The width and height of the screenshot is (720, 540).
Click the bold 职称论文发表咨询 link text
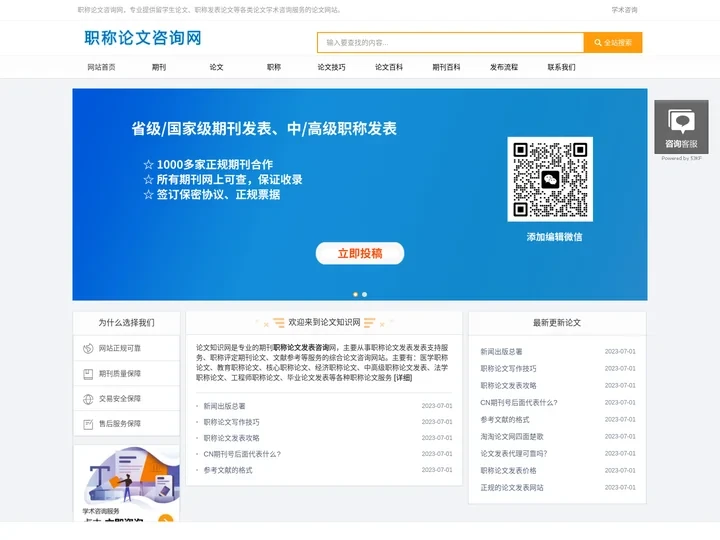(302, 348)
